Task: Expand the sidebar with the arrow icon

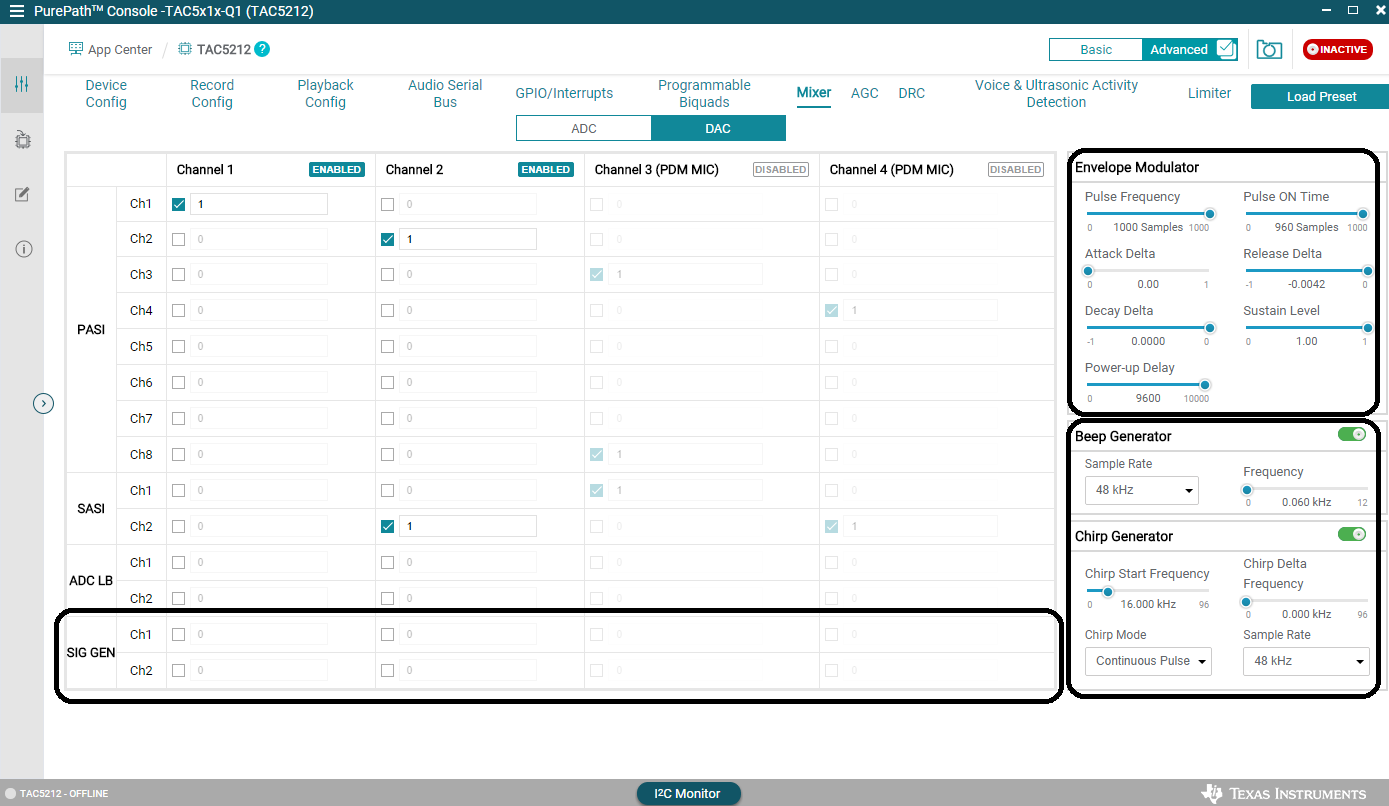Action: click(x=43, y=403)
